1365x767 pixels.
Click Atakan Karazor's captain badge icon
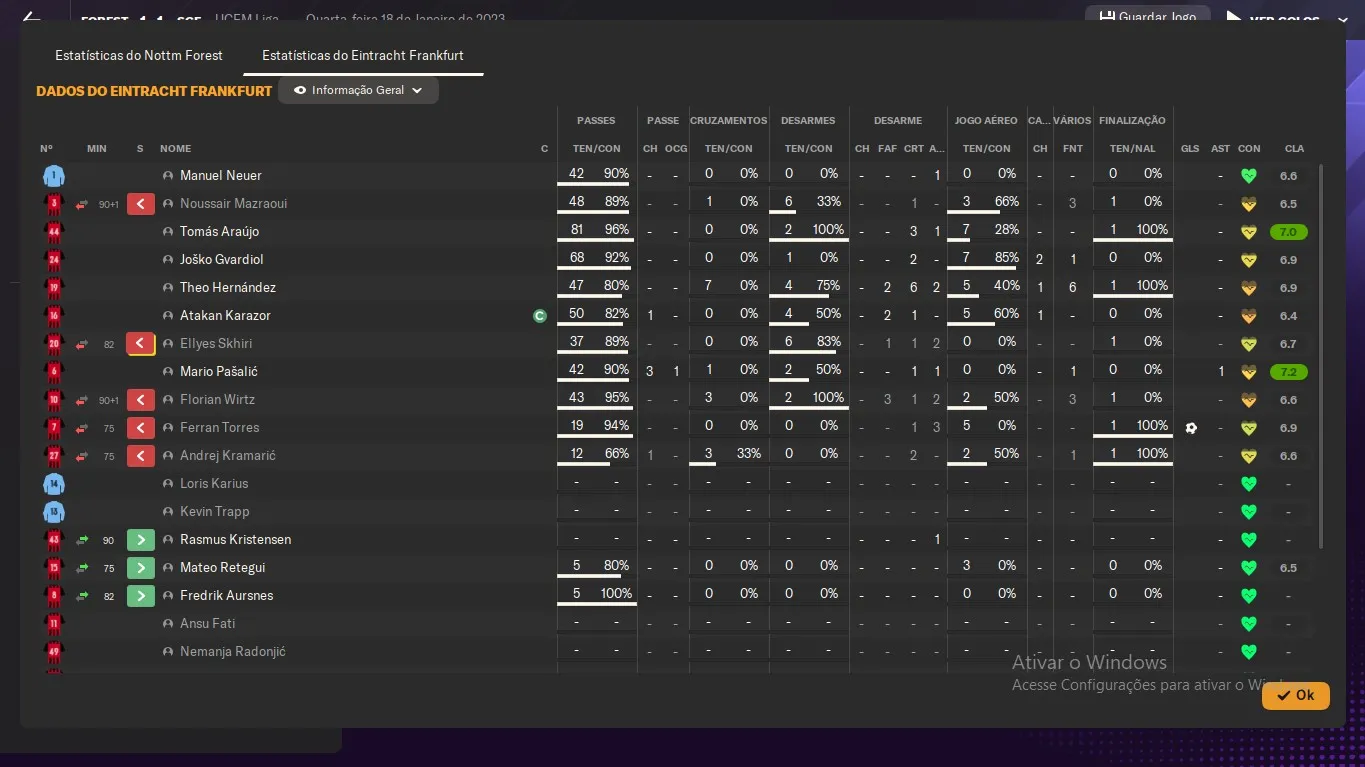(x=540, y=316)
